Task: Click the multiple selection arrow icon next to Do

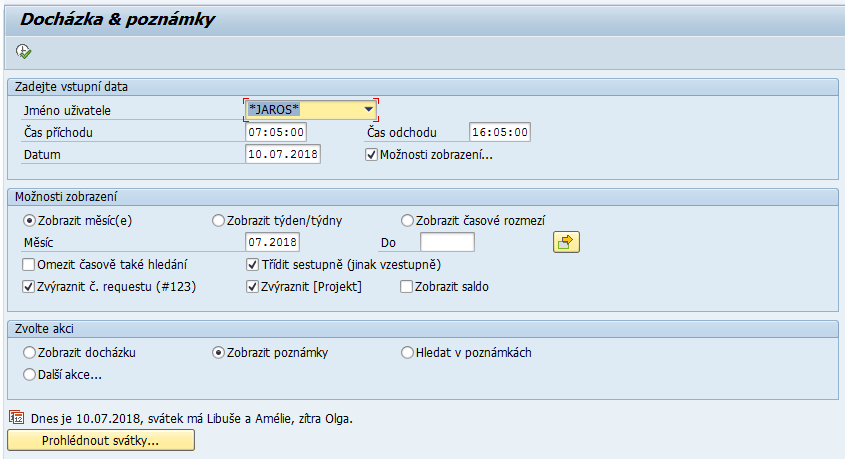Action: [x=567, y=242]
